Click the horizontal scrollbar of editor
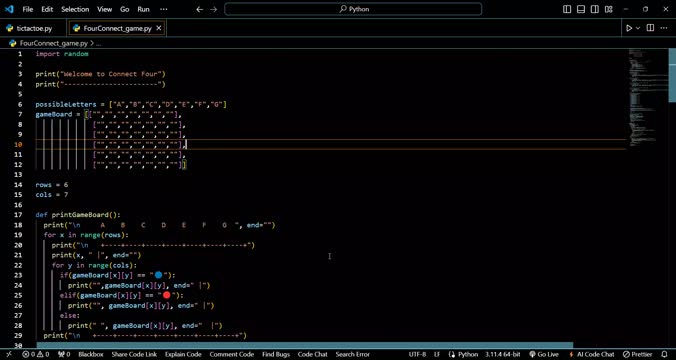 pos(305,345)
